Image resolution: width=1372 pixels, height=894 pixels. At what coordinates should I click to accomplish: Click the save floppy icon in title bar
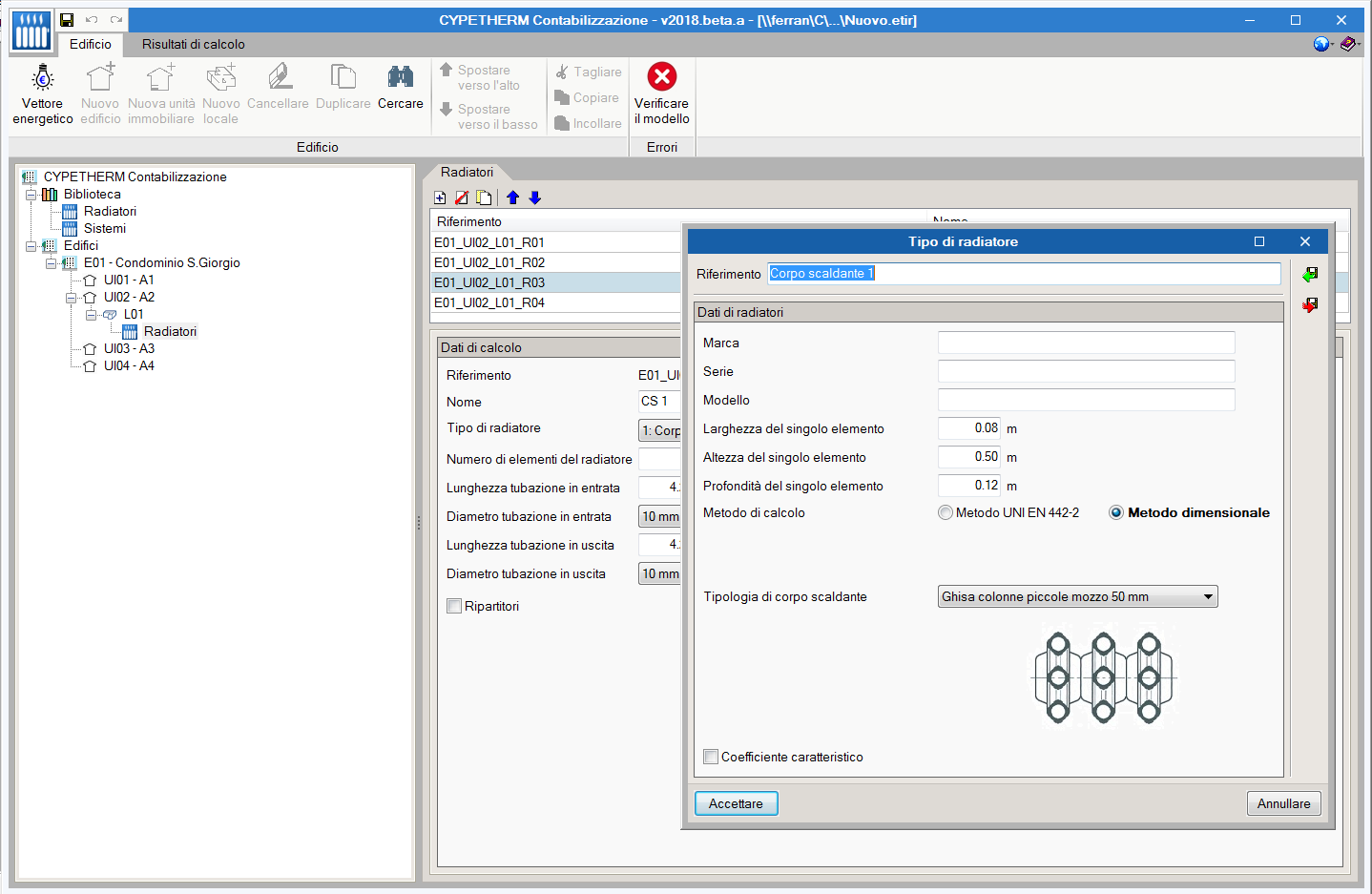[67, 20]
